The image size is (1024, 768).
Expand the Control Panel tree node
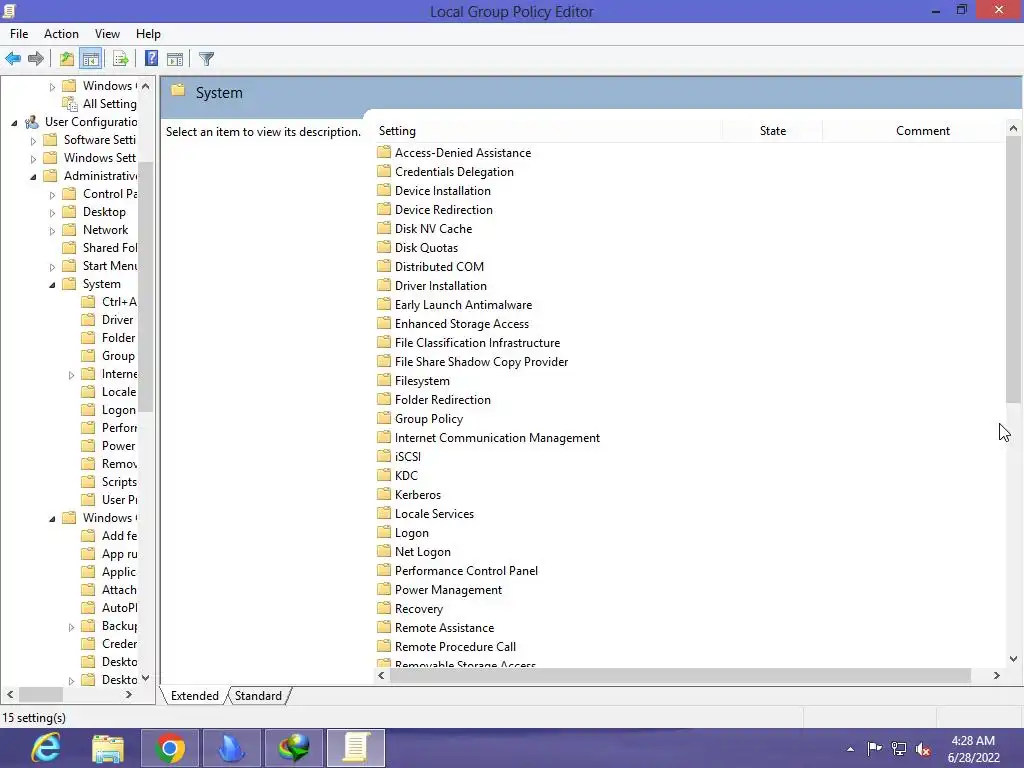(x=52, y=195)
